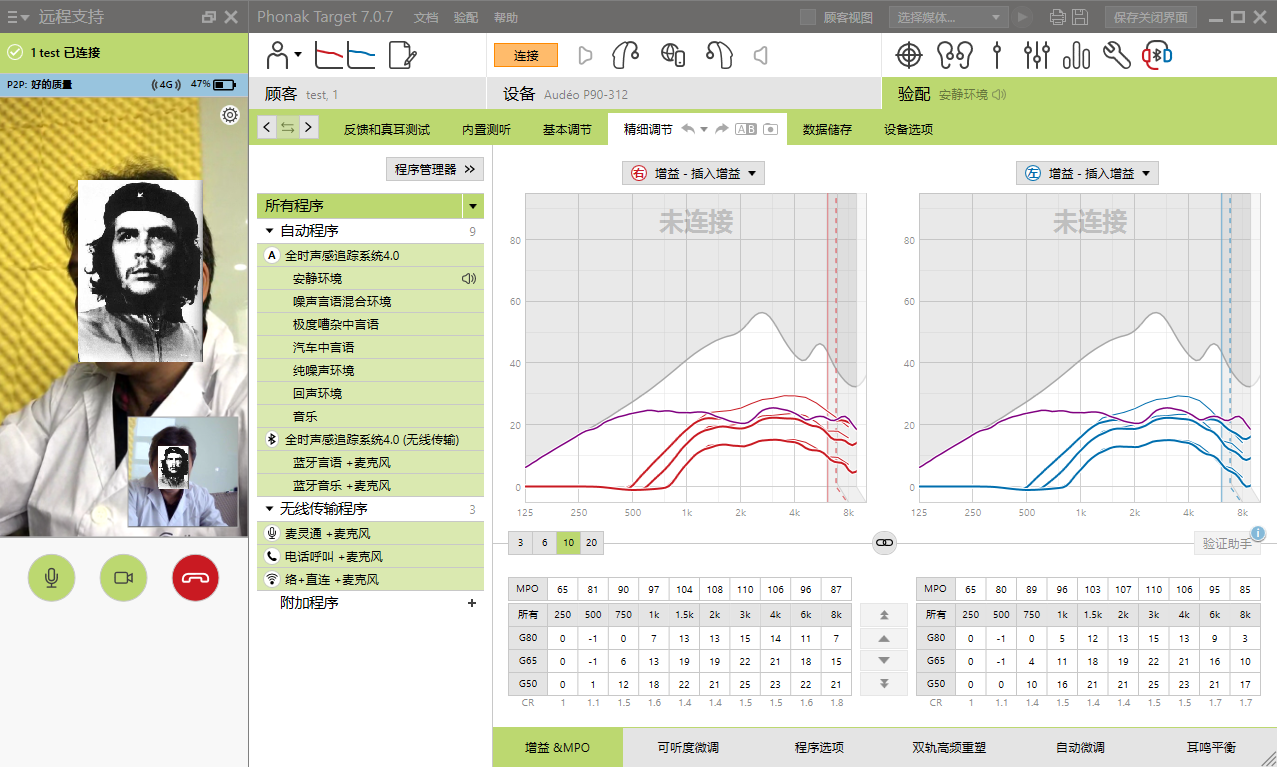
Task: Open the data logging bars icon
Action: pyautogui.click(x=1077, y=55)
